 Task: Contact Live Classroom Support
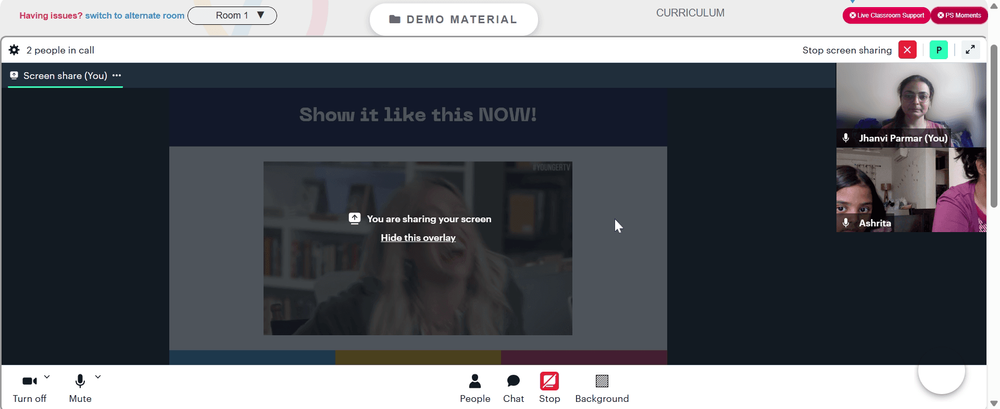pos(886,15)
